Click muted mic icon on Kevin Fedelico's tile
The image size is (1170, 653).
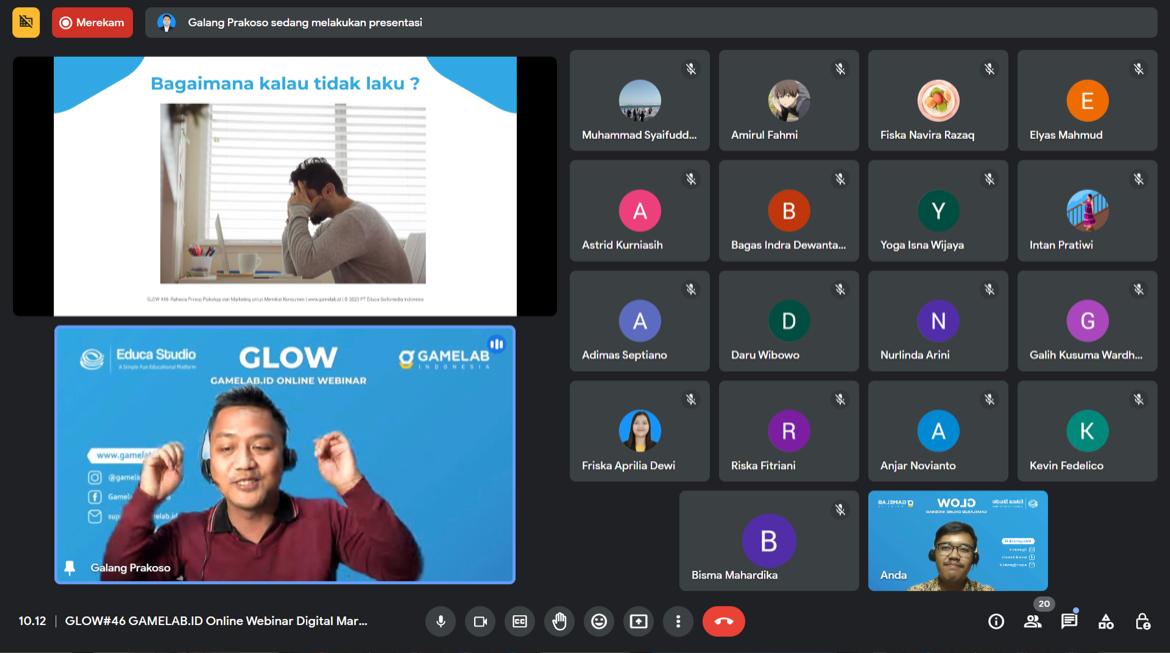coord(1139,399)
